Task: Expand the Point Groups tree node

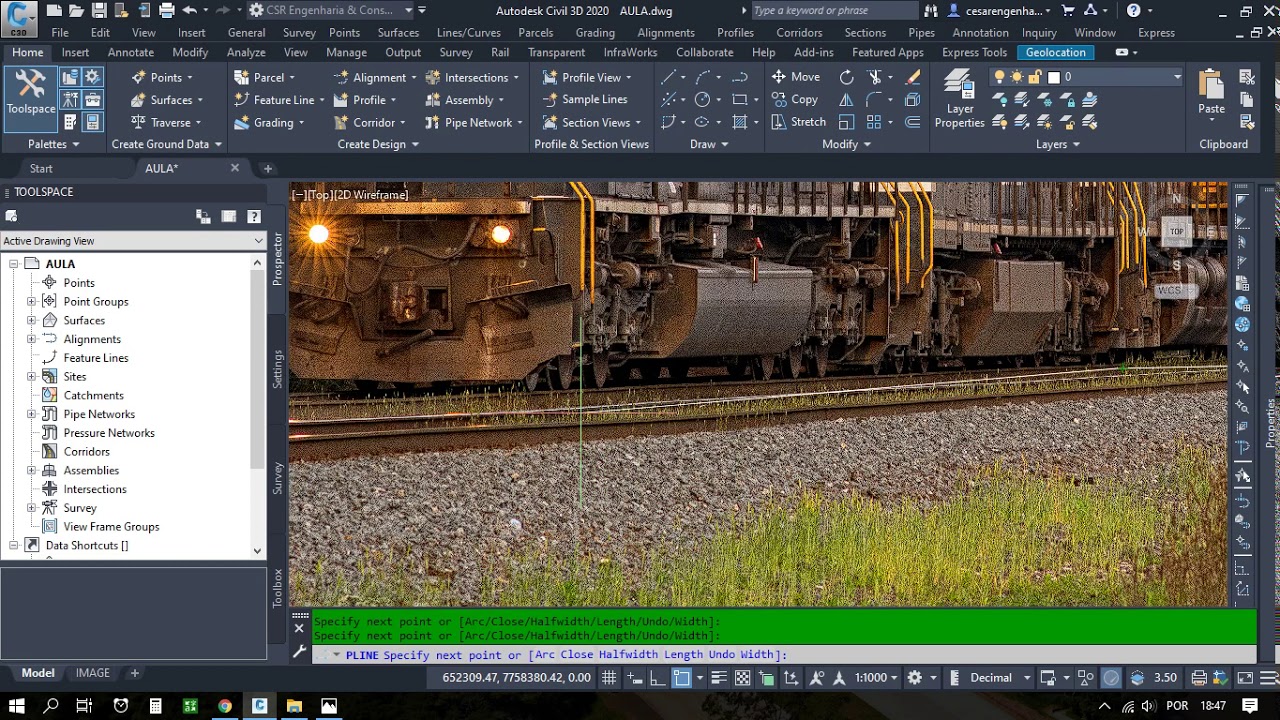Action: coord(31,301)
